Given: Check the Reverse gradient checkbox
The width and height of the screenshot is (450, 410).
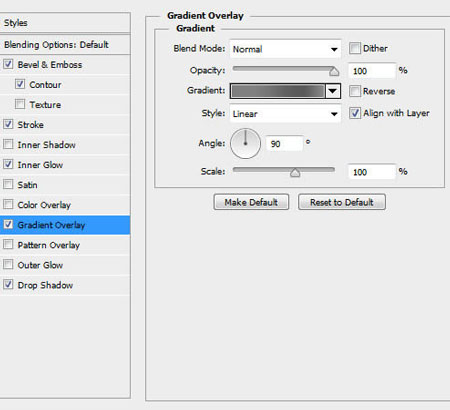Looking at the screenshot, I should [355, 91].
